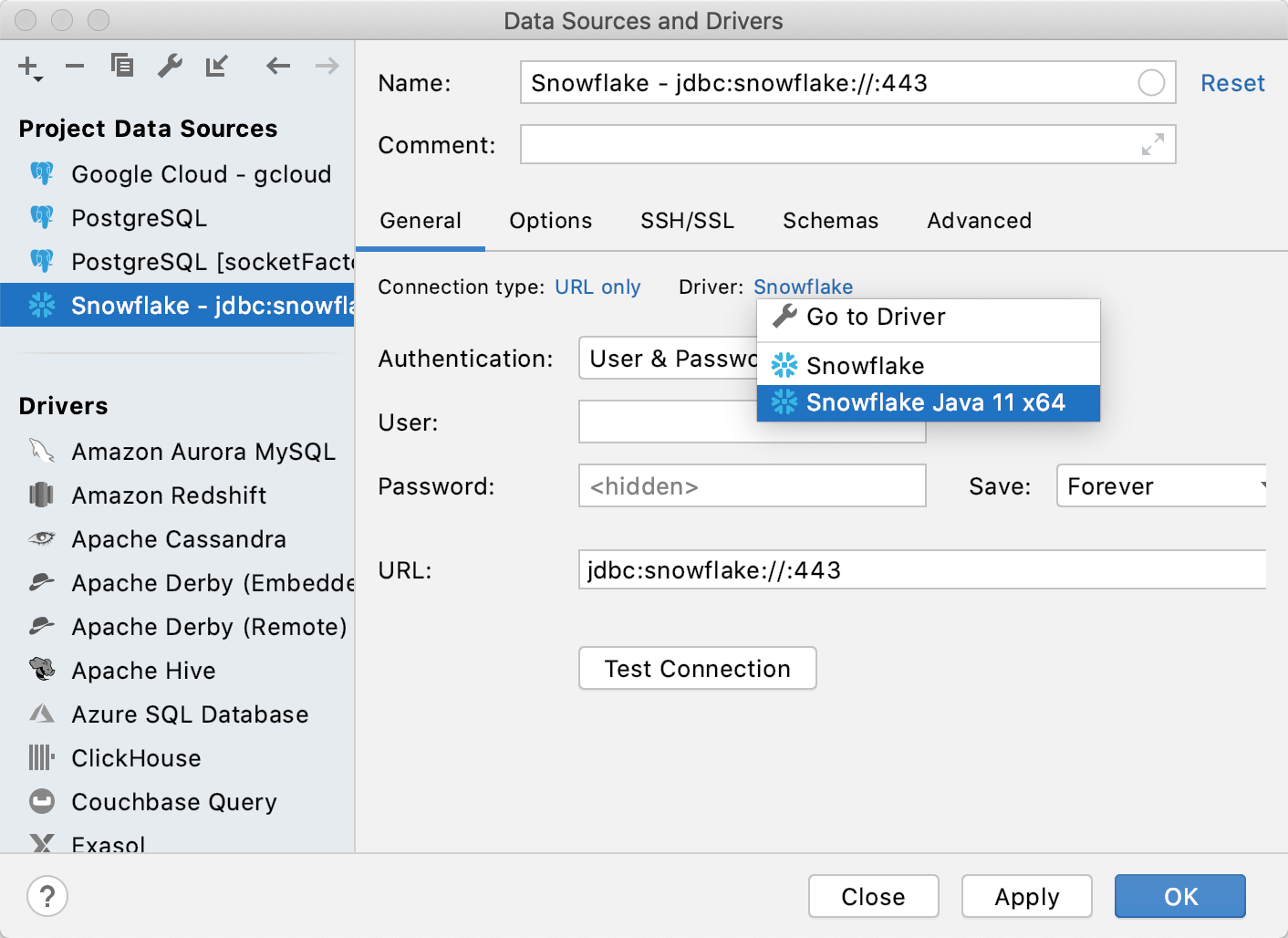Select Amazon Redshift driver
This screenshot has height=938, width=1288.
[177, 495]
